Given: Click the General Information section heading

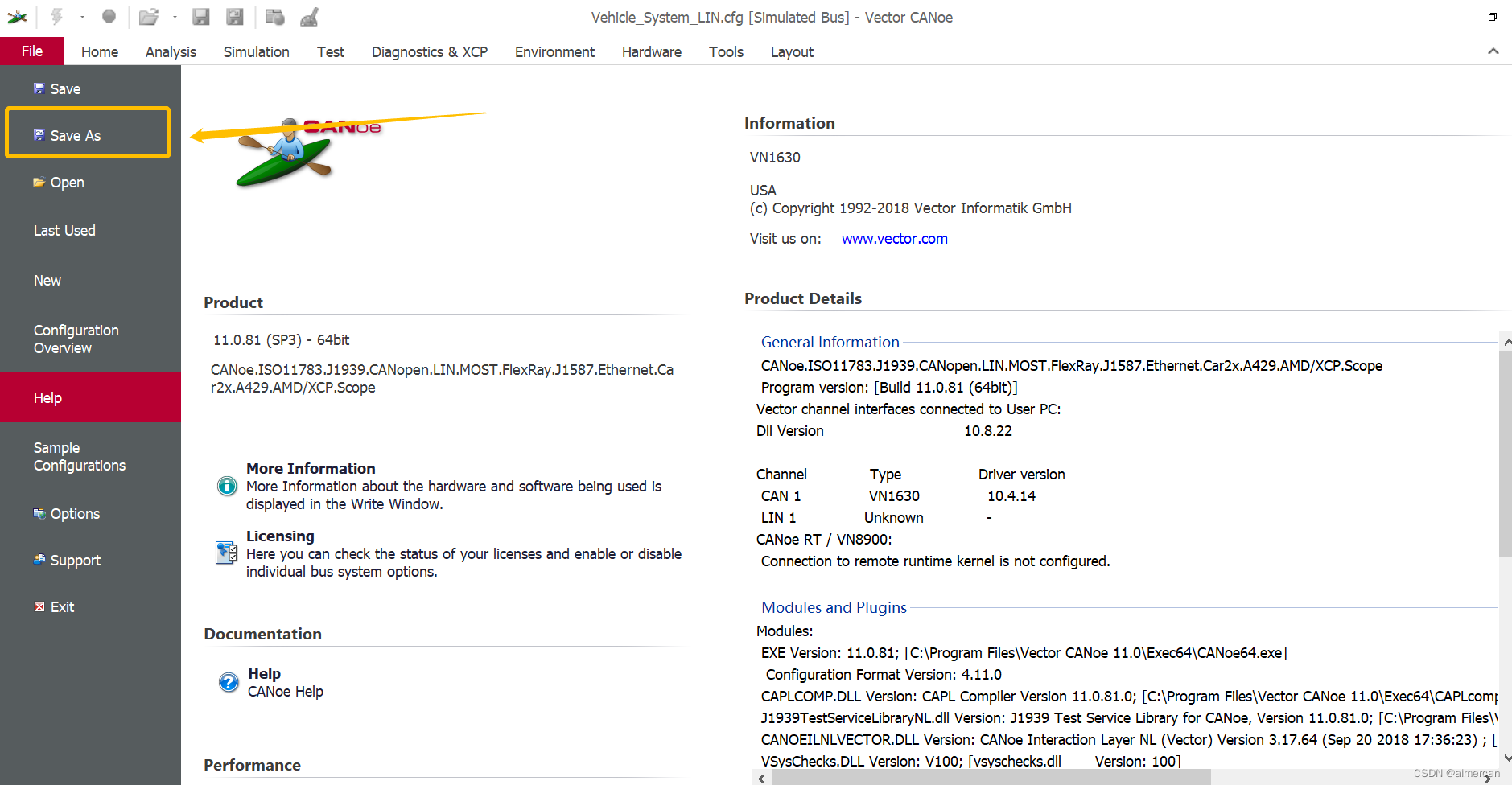Looking at the screenshot, I should coord(830,343).
